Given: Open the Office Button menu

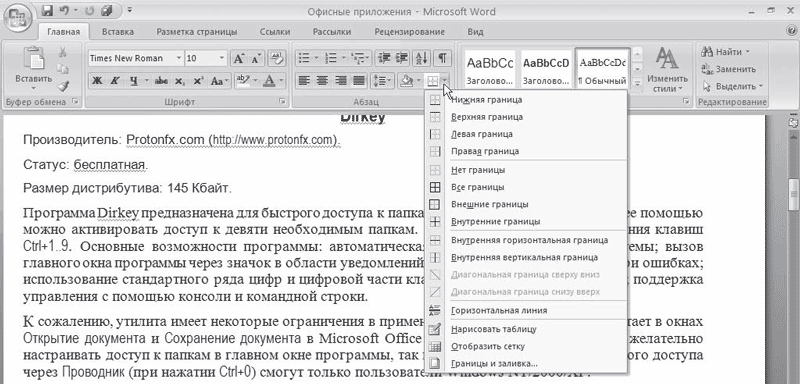Looking at the screenshot, I should [x=18, y=18].
